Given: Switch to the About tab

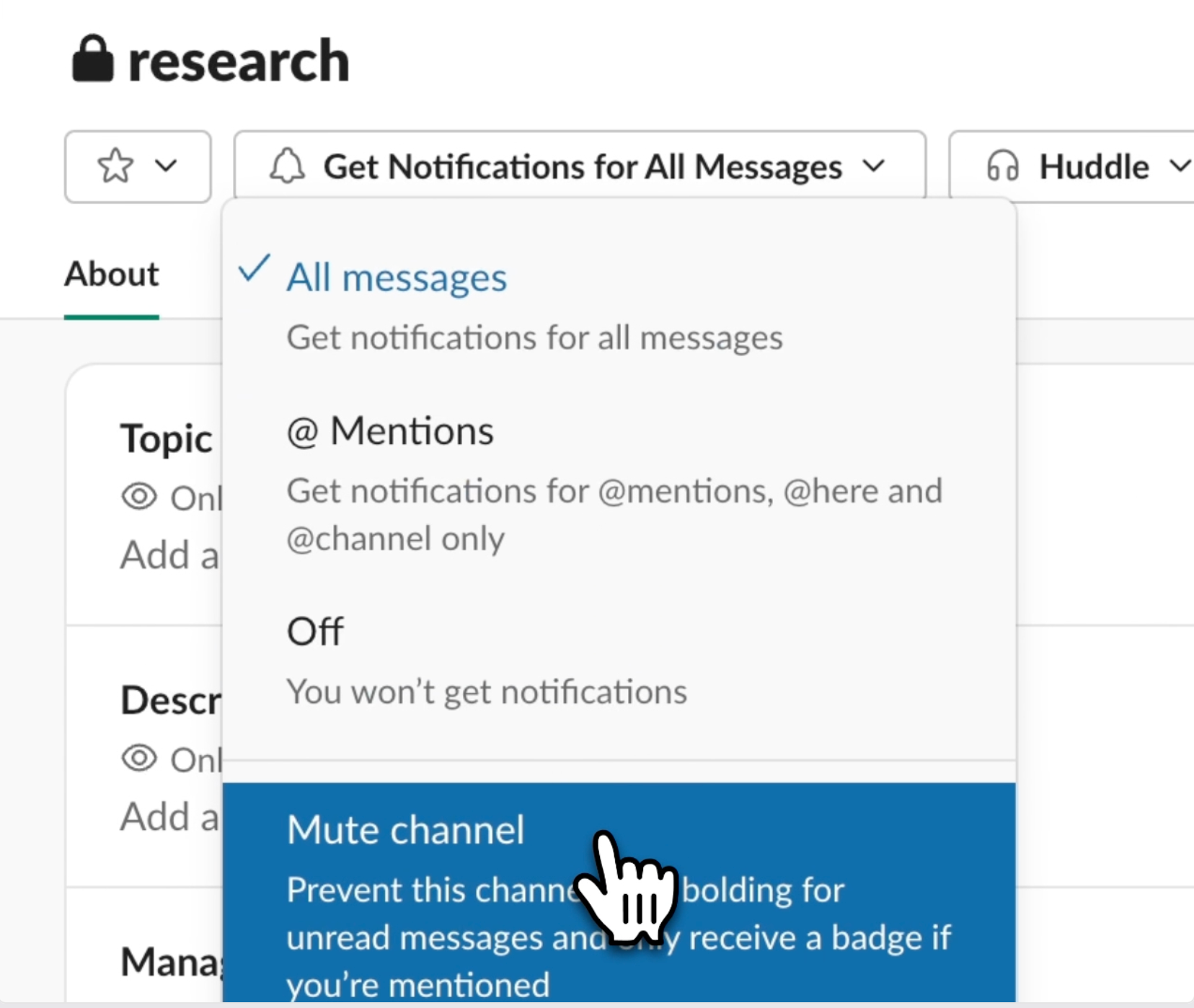Looking at the screenshot, I should tap(112, 275).
